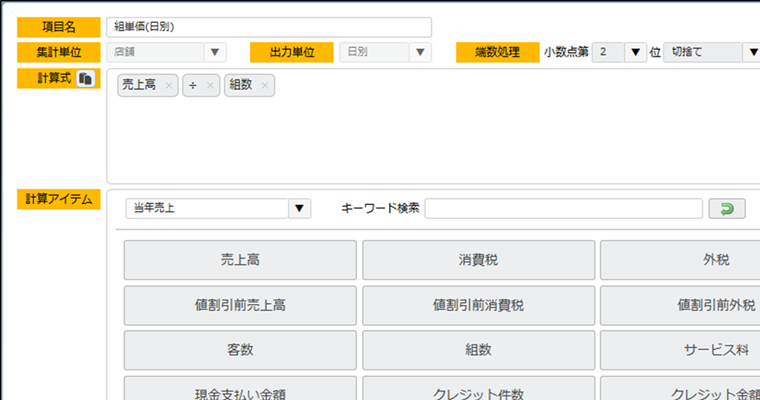This screenshot has height=400, width=760.
Task: Click the green reset arrow next to keyword search
Action: (x=727, y=208)
